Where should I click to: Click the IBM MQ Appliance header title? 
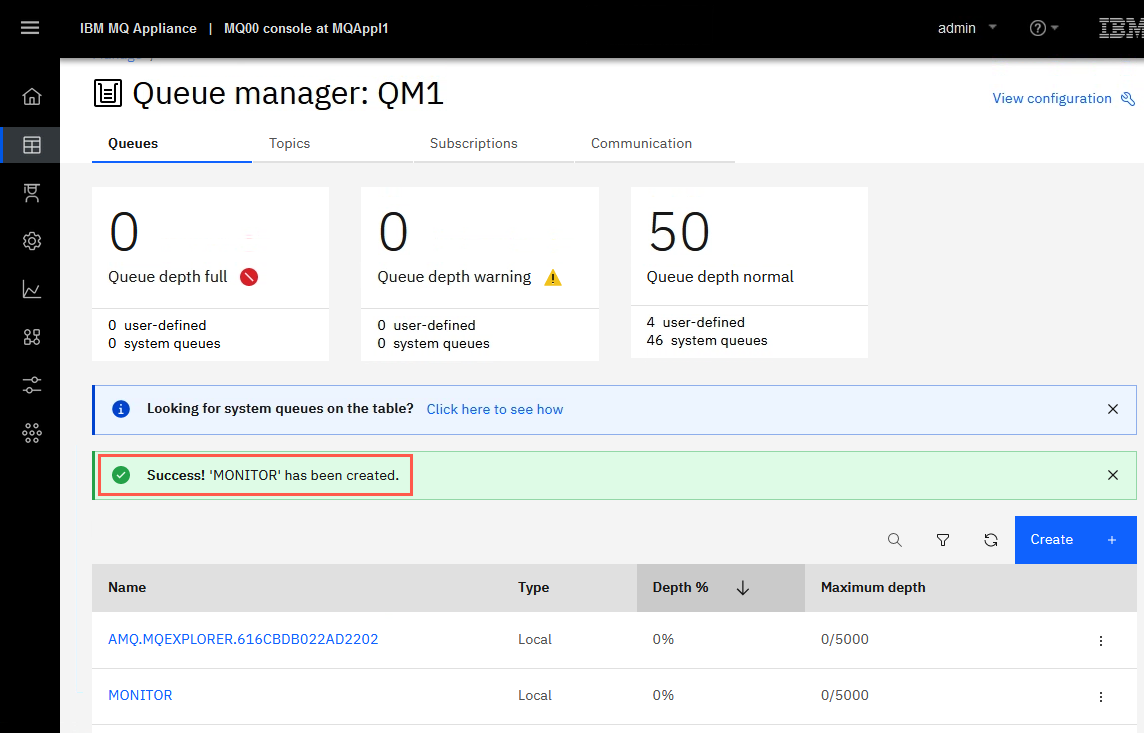point(138,28)
